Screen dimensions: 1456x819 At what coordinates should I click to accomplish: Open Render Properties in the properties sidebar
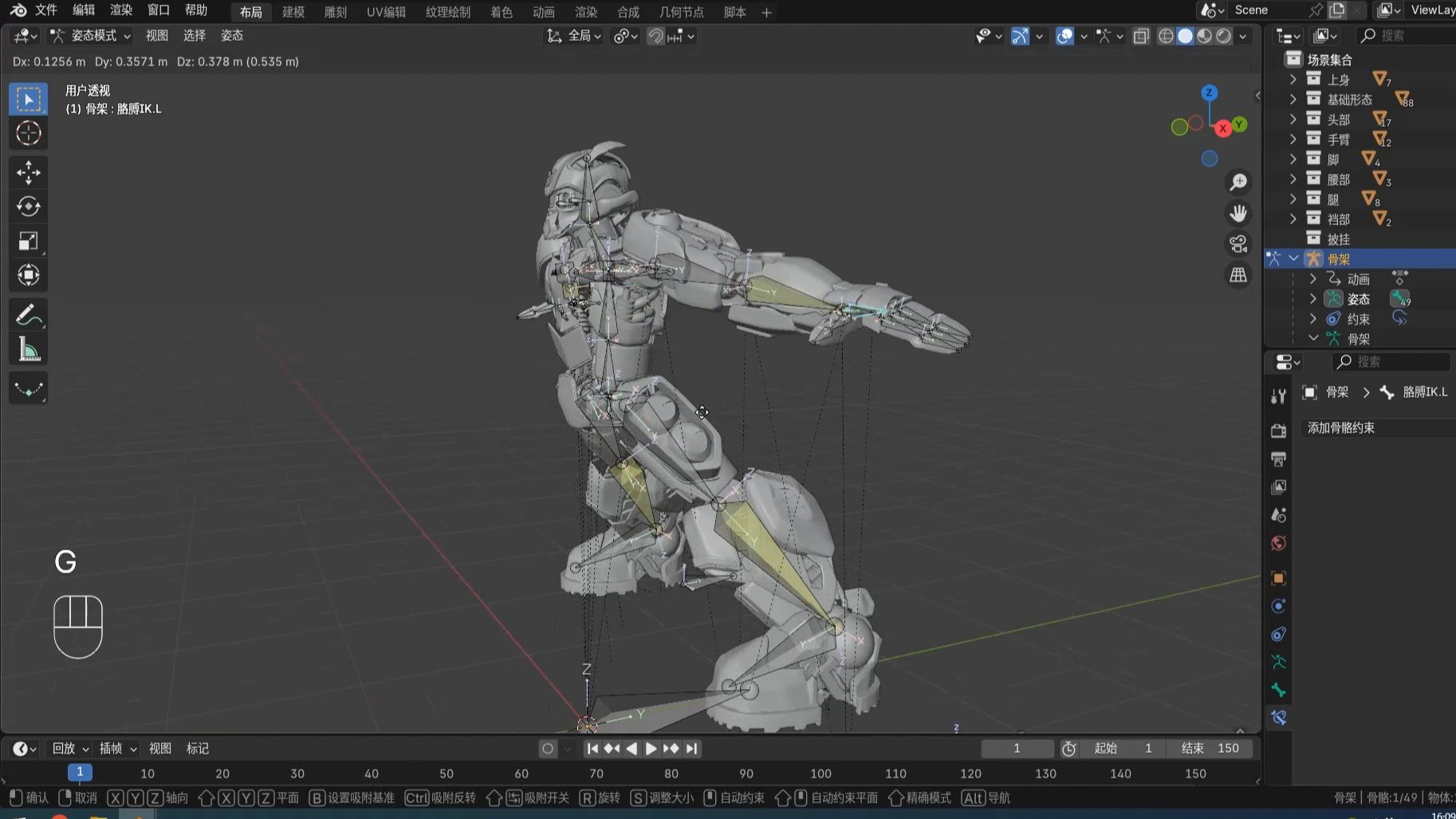1279,432
